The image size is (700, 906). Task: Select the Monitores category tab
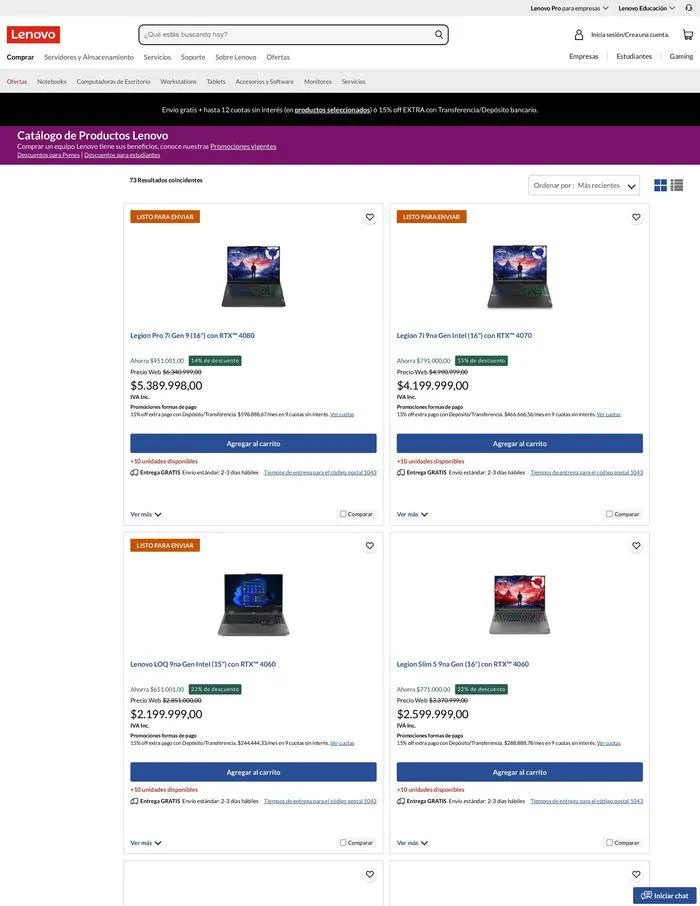click(x=318, y=81)
